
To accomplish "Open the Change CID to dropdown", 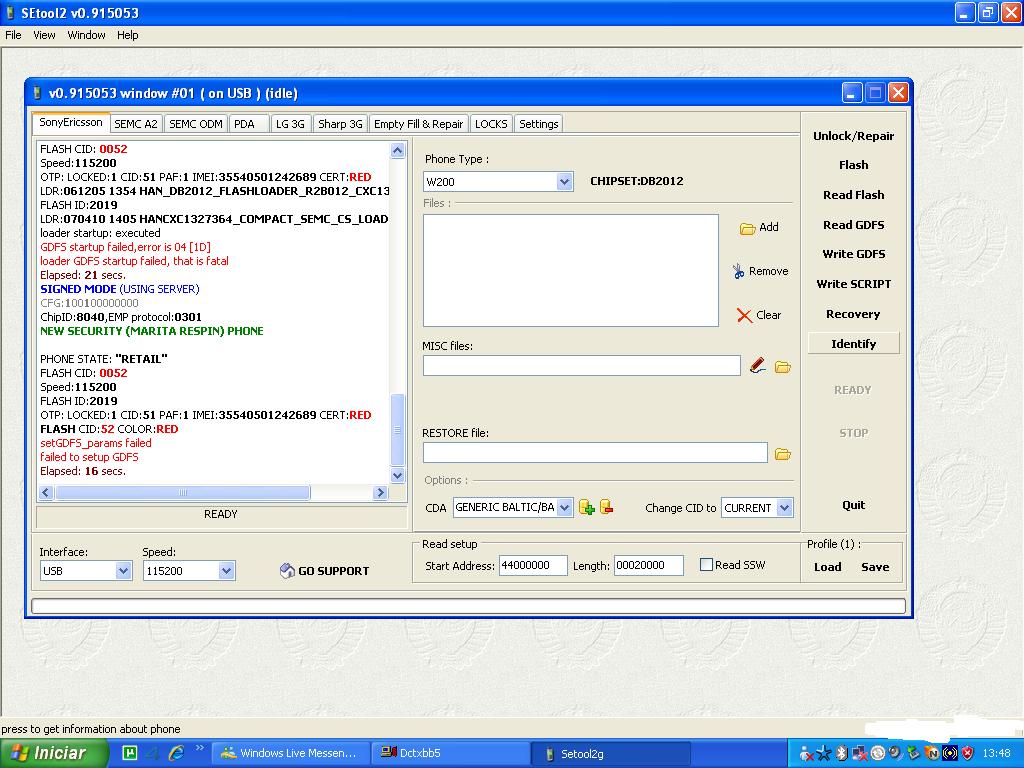I will 784,507.
